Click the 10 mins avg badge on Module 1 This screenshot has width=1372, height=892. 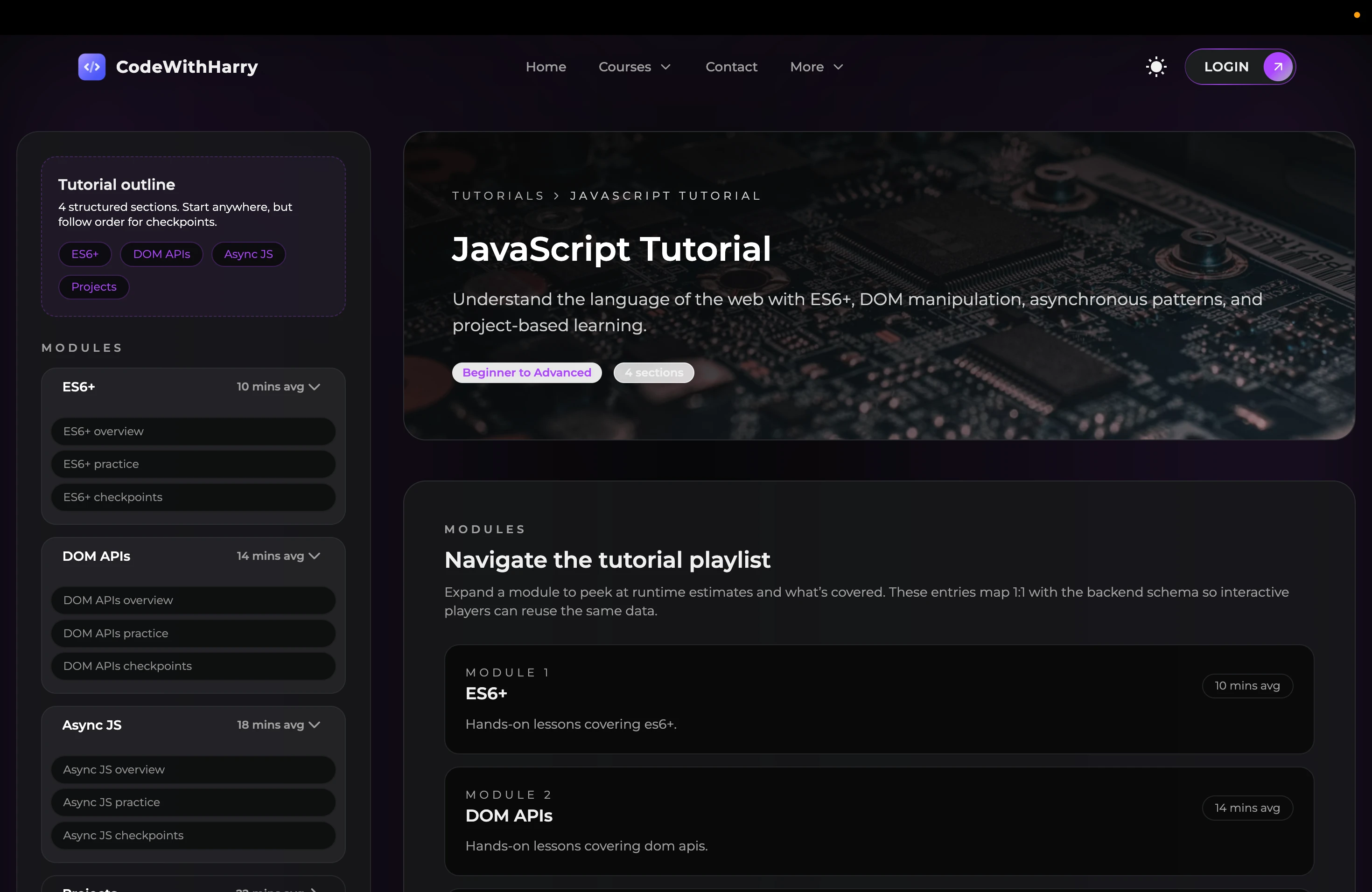point(1247,685)
